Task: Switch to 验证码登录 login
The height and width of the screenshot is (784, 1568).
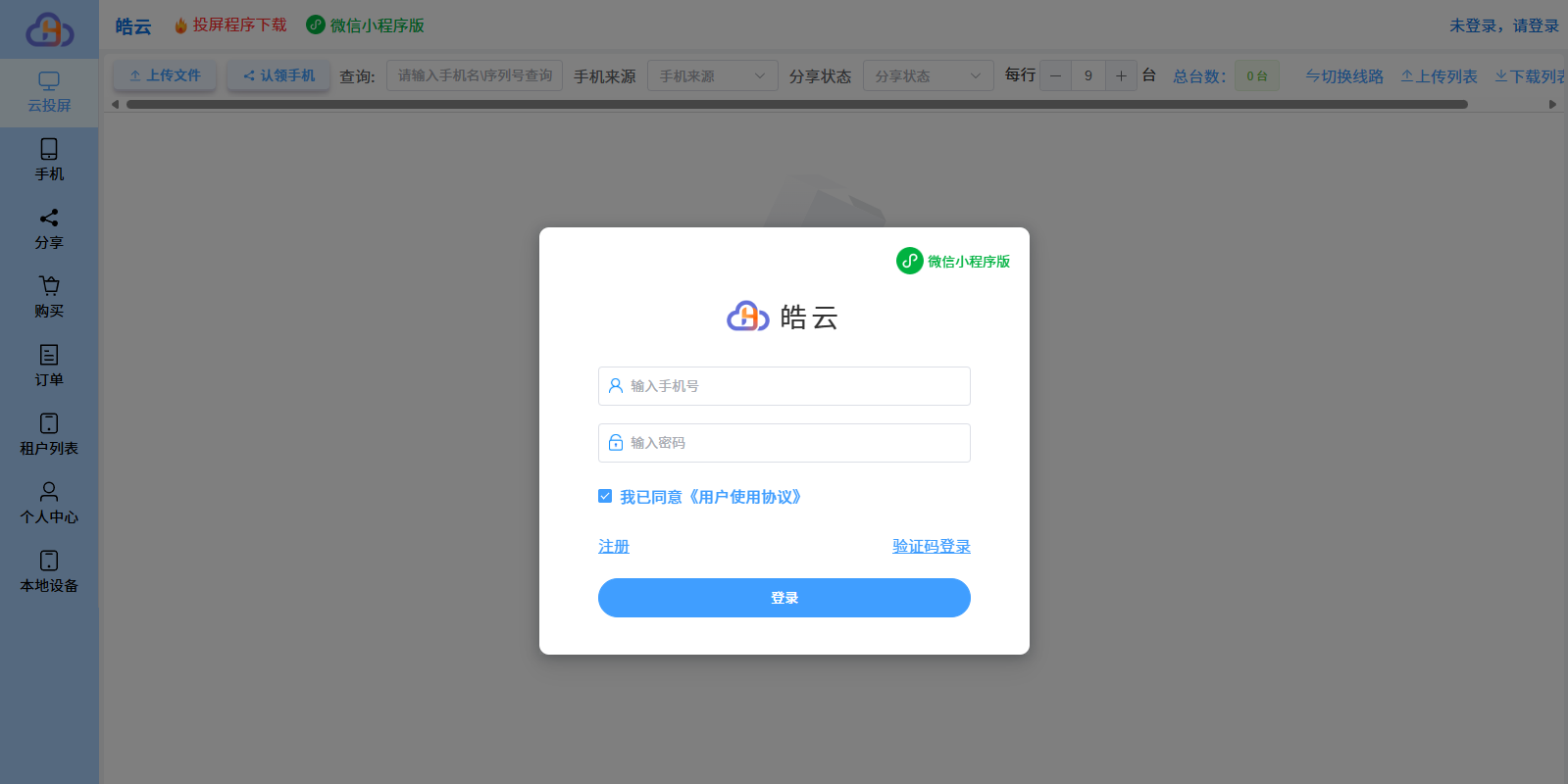Action: (x=931, y=547)
